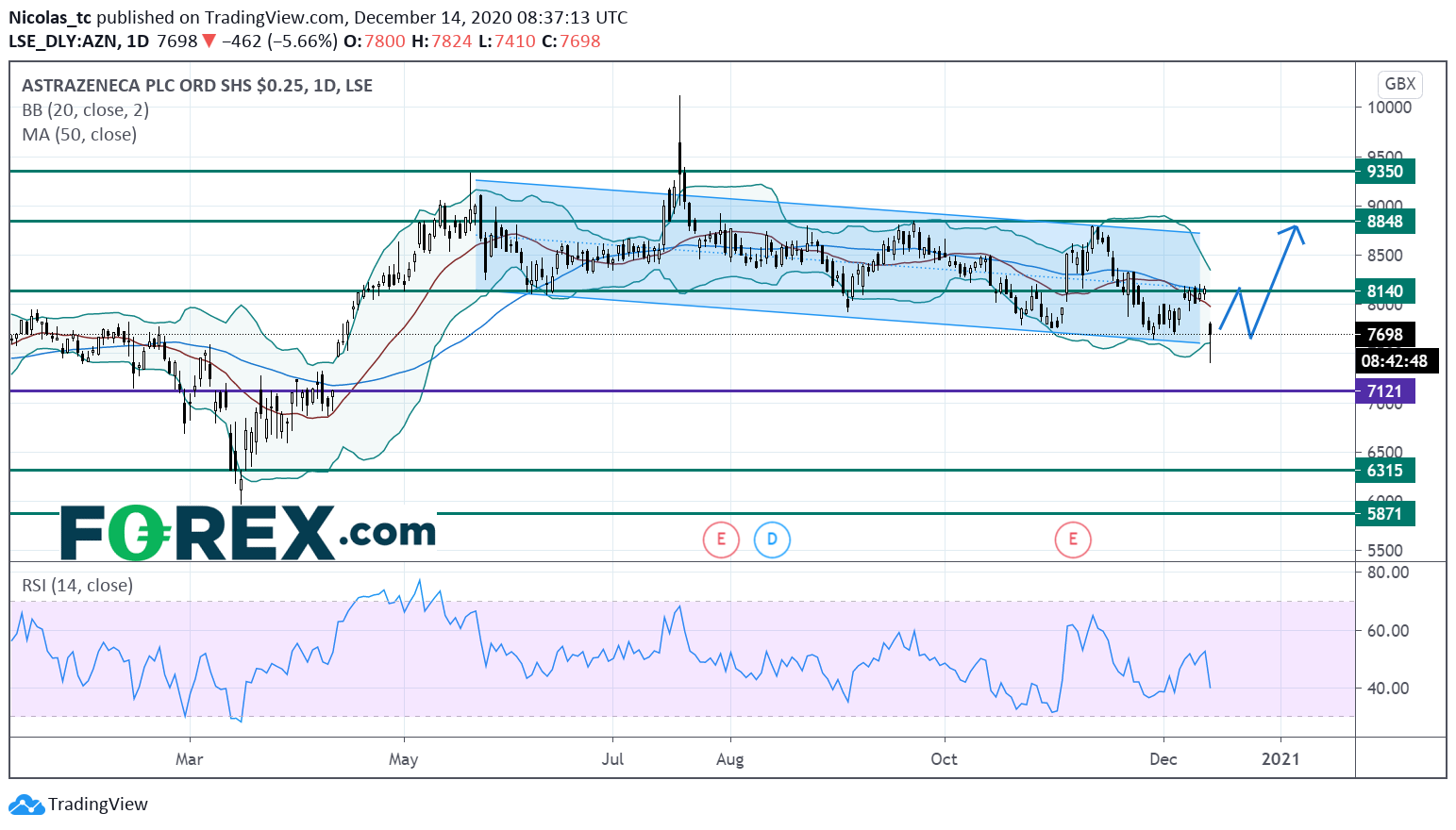Viewport: 1456px width, 830px height.
Task: Click the 9350 resistance level price label
Action: click(x=1384, y=172)
